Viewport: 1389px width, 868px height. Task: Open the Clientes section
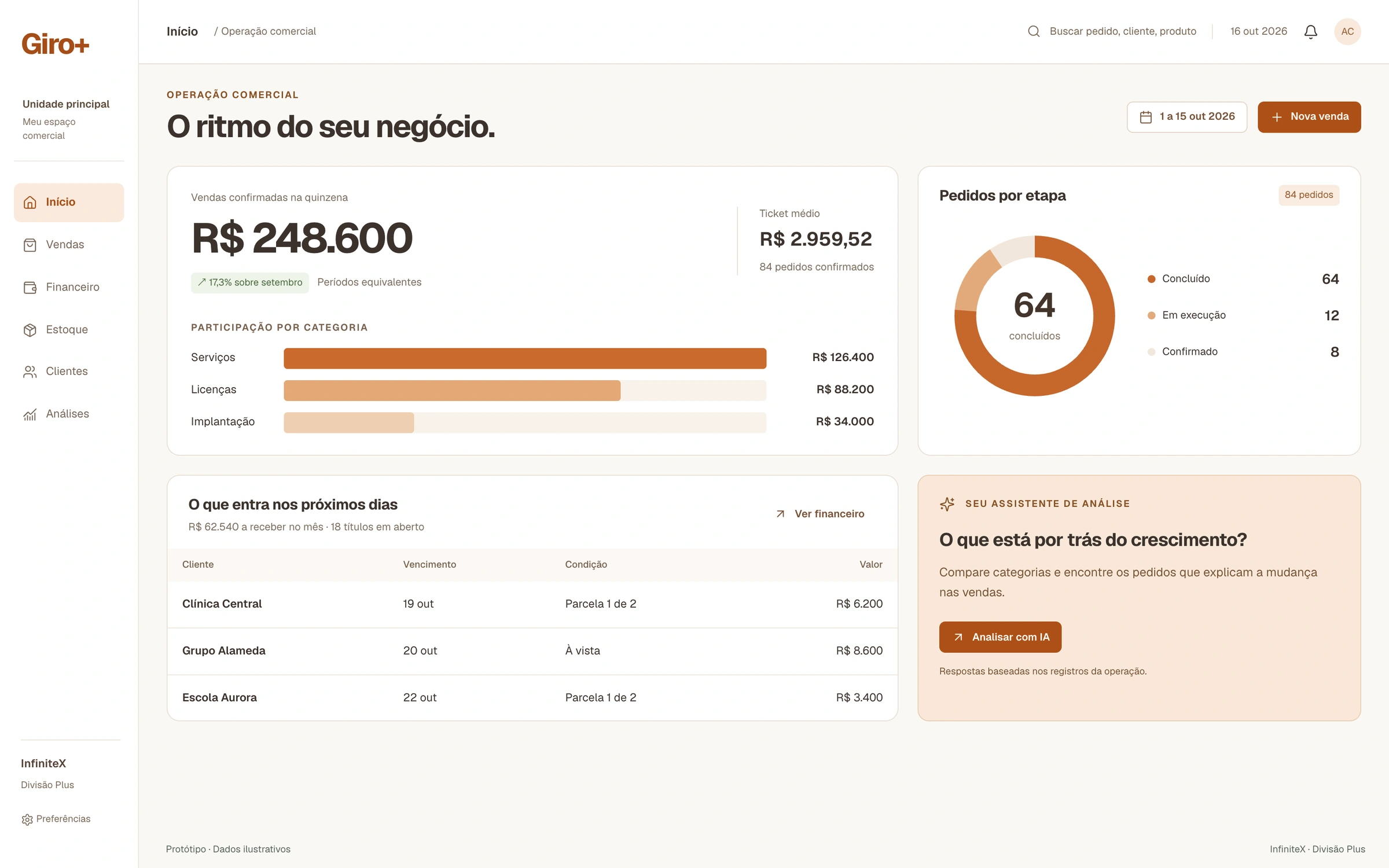tap(69, 372)
